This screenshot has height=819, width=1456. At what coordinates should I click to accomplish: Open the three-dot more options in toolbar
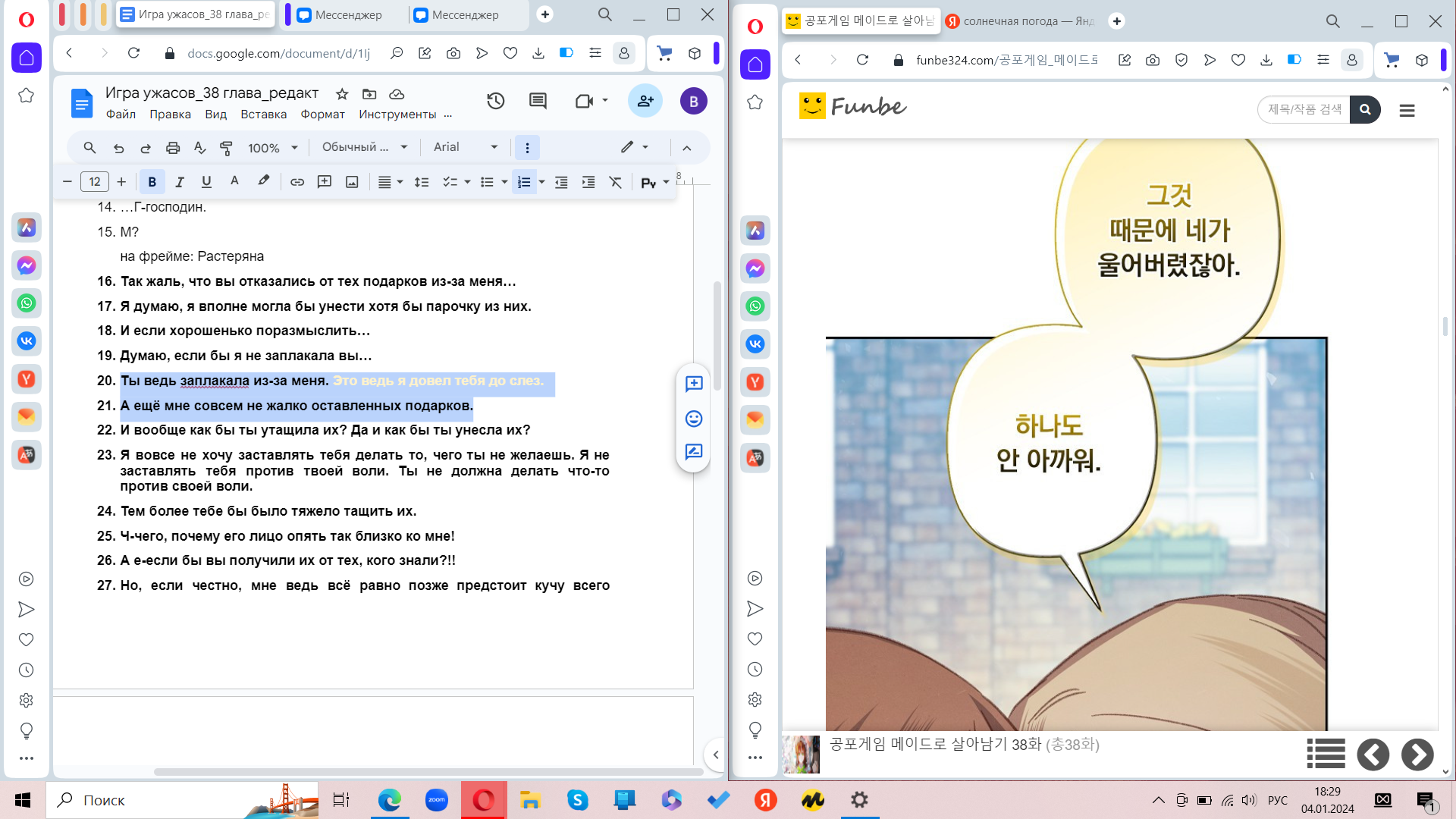527,148
